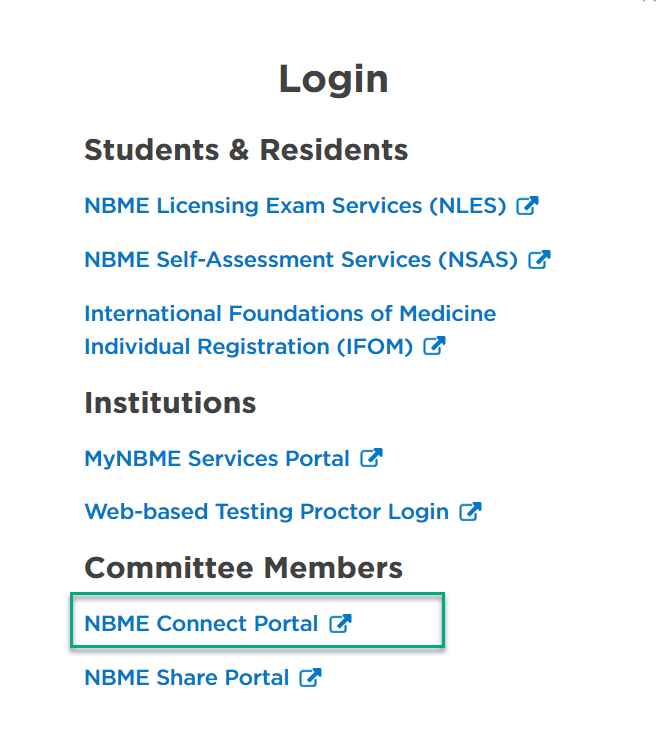The height and width of the screenshot is (741, 659).
Task: Click external-link icon beside MyNBME Services Portal
Action: (371, 458)
